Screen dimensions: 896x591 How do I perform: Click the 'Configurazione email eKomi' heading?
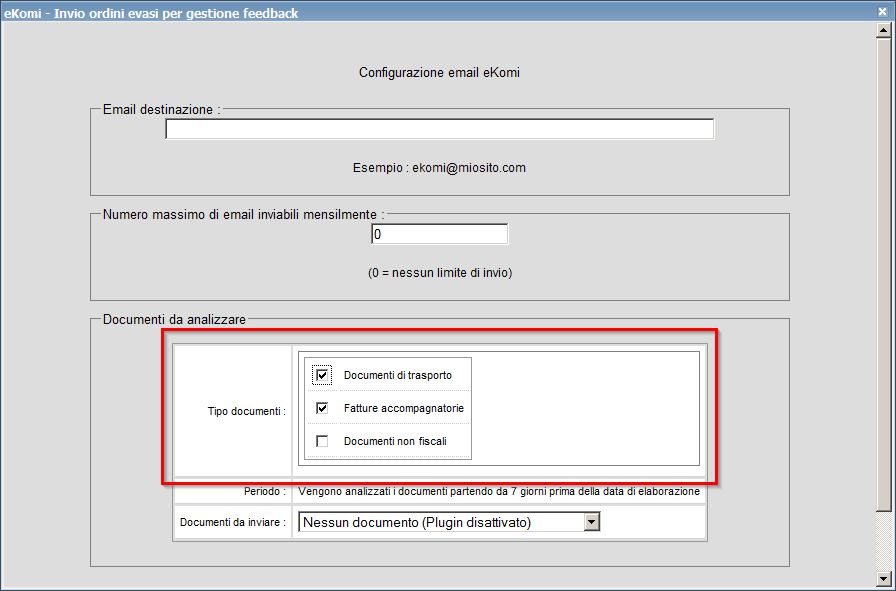click(439, 73)
